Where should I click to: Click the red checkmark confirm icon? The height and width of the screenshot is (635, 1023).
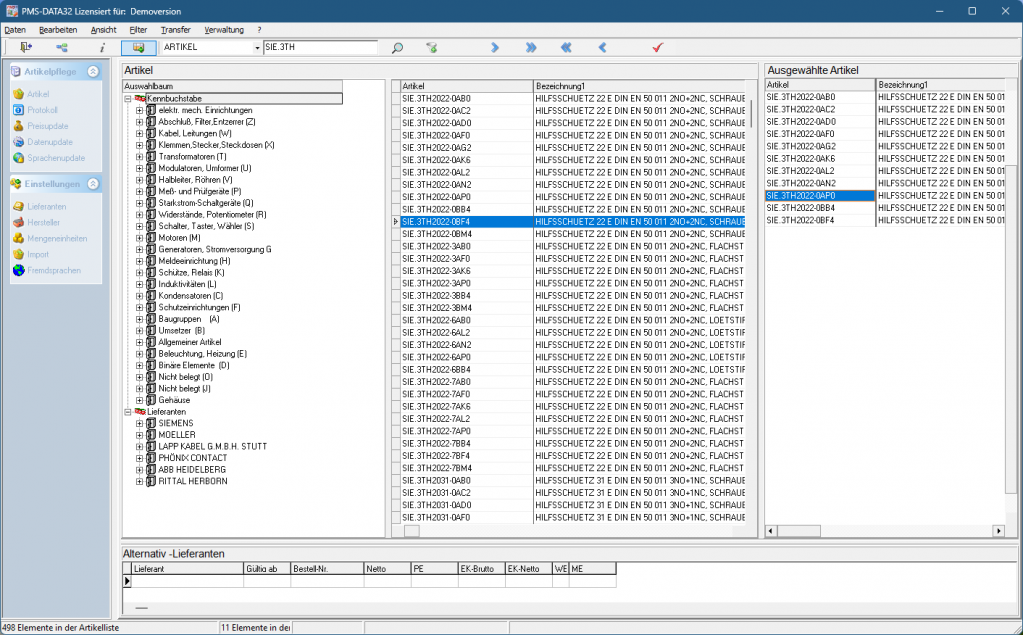(657, 47)
